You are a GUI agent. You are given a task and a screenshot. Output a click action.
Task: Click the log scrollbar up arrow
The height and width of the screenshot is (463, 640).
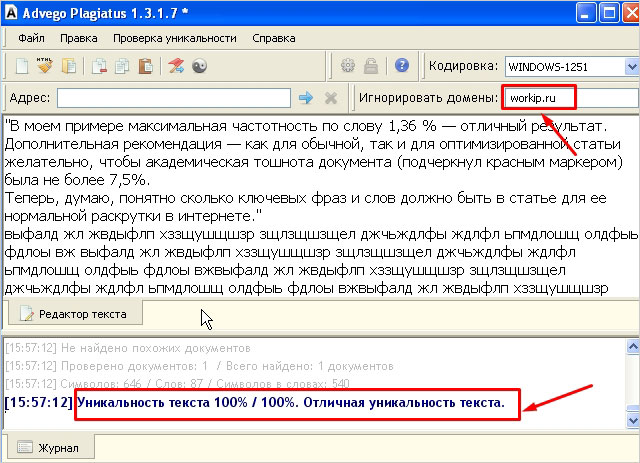click(633, 347)
